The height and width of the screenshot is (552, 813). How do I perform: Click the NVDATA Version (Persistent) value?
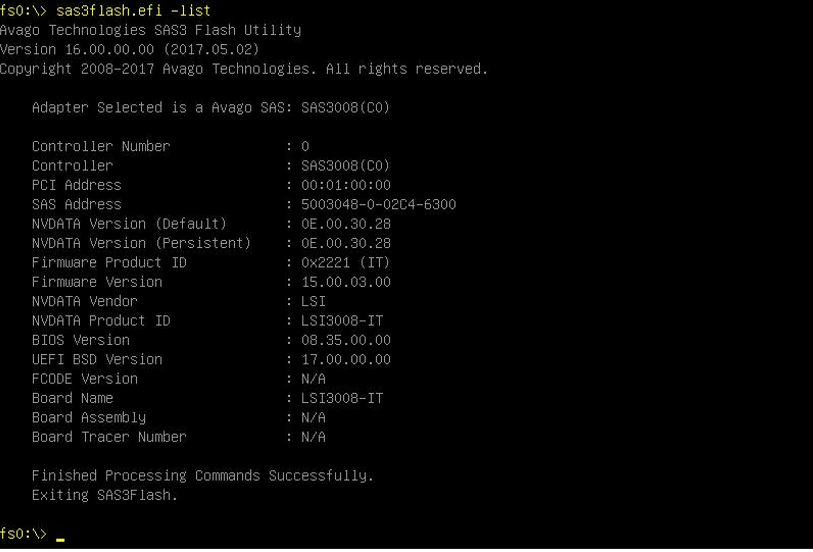[x=346, y=243]
